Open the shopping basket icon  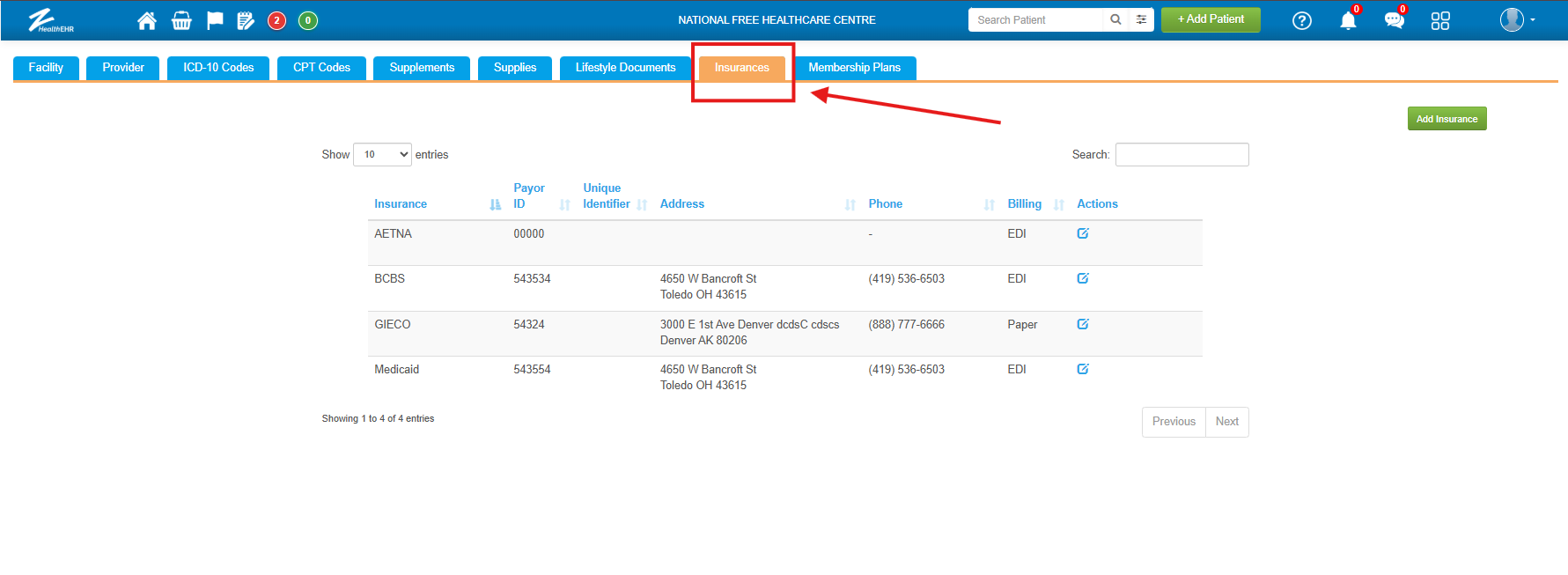pos(181,20)
